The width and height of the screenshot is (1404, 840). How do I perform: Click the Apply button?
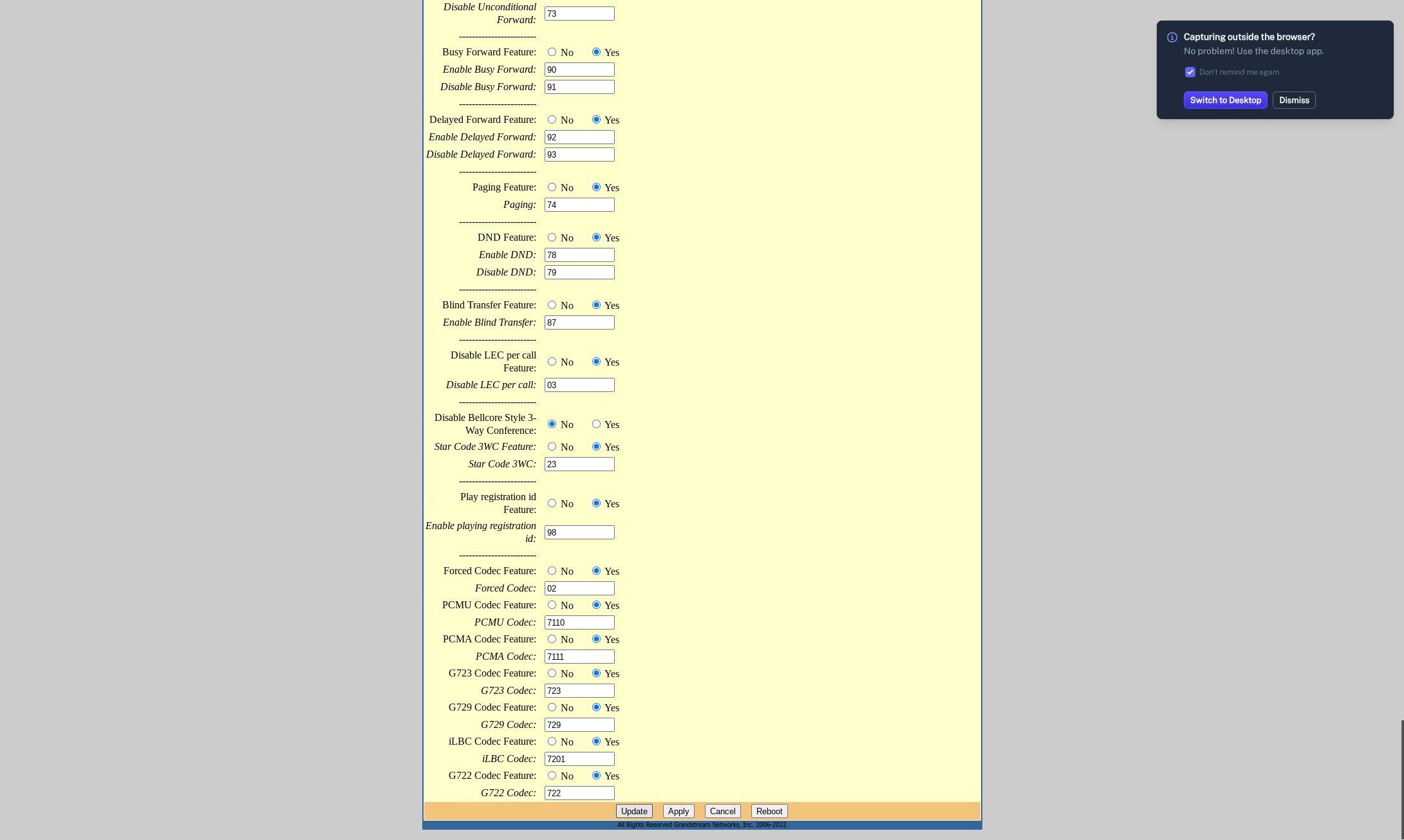[x=679, y=811]
